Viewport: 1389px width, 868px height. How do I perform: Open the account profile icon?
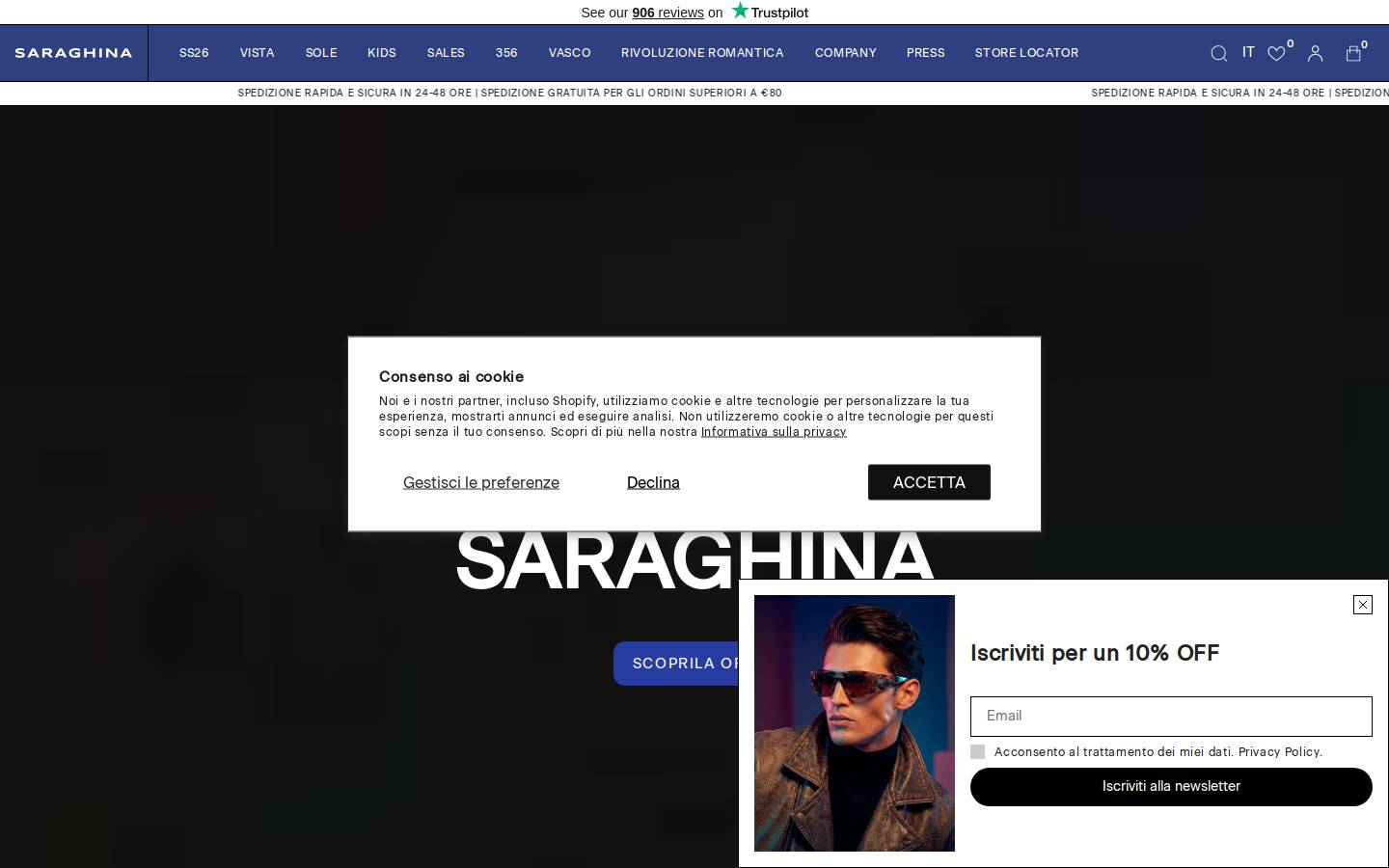pos(1315,53)
